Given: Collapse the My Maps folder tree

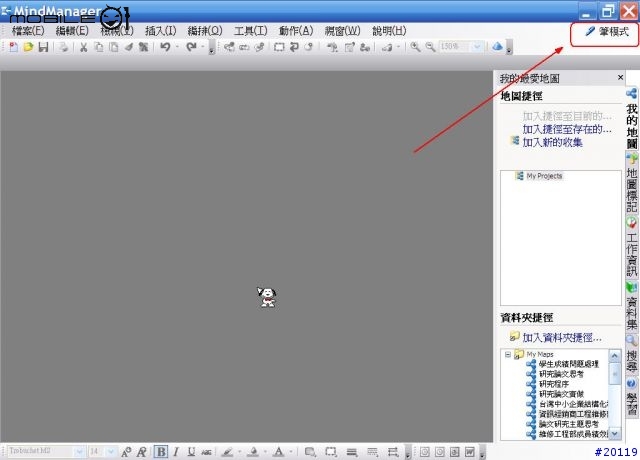Looking at the screenshot, I should click(508, 354).
